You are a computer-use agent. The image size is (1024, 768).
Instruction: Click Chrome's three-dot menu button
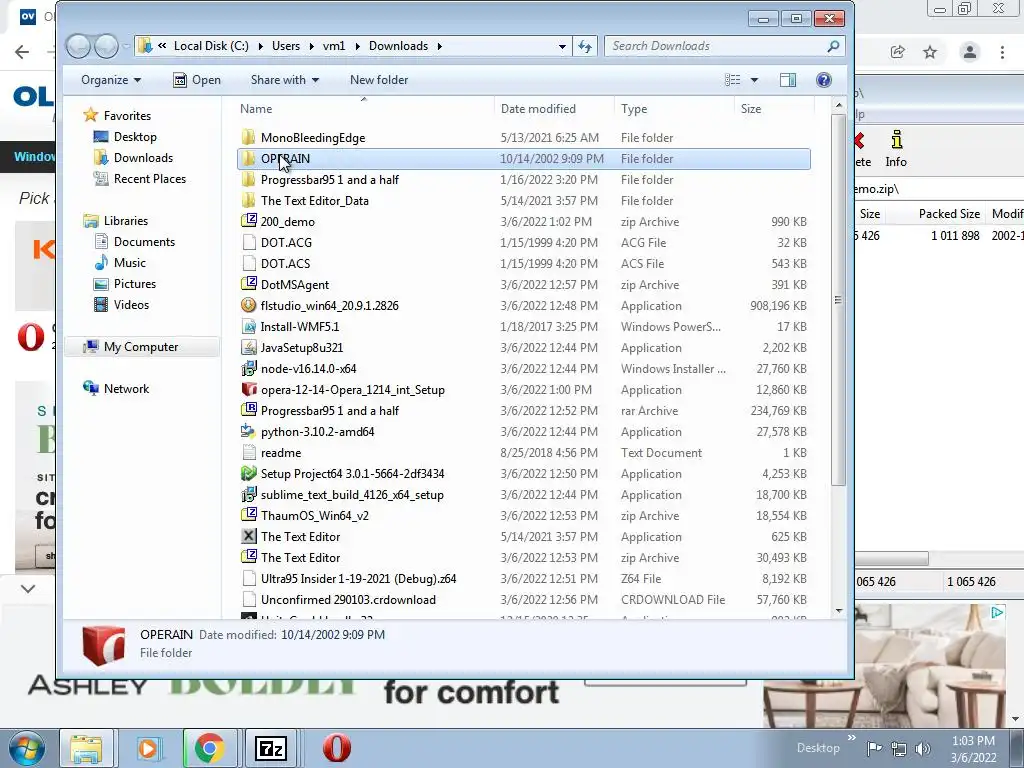[x=1002, y=52]
